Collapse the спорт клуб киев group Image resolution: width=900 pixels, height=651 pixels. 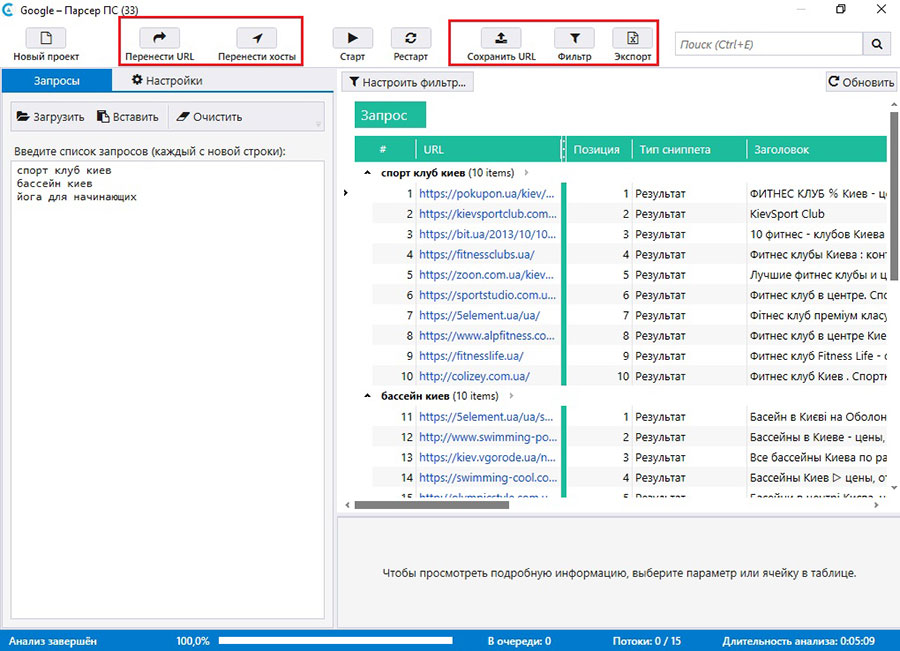point(367,172)
